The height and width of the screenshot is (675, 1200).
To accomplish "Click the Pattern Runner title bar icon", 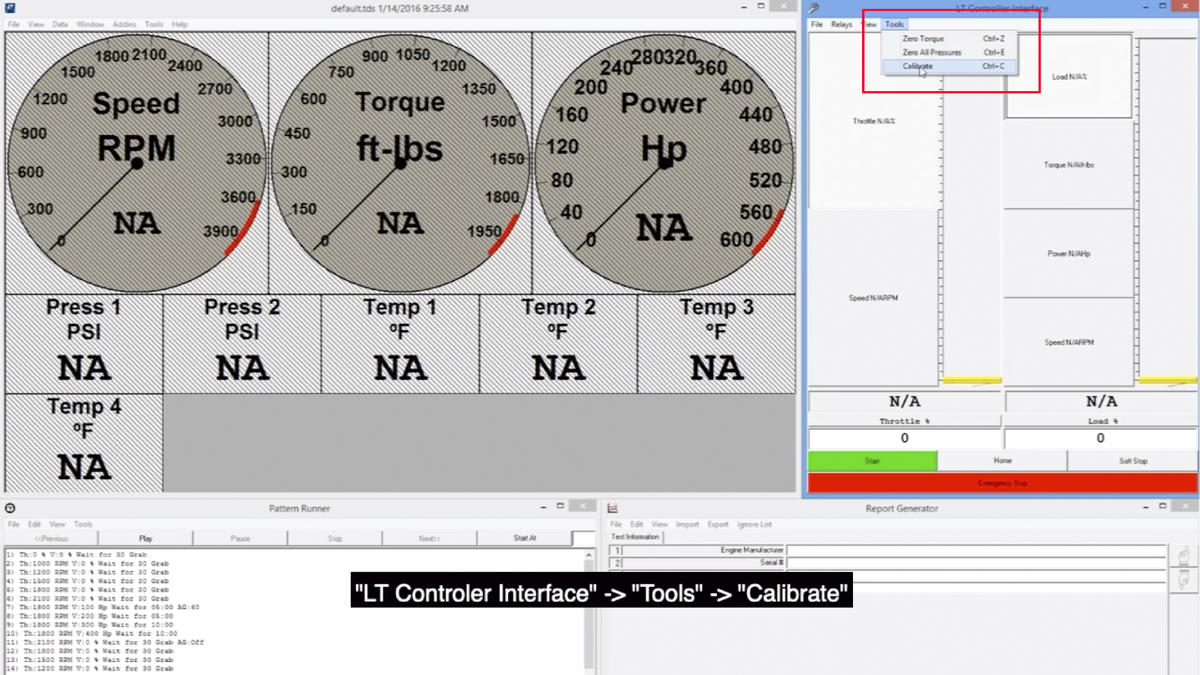I will pos(10,508).
